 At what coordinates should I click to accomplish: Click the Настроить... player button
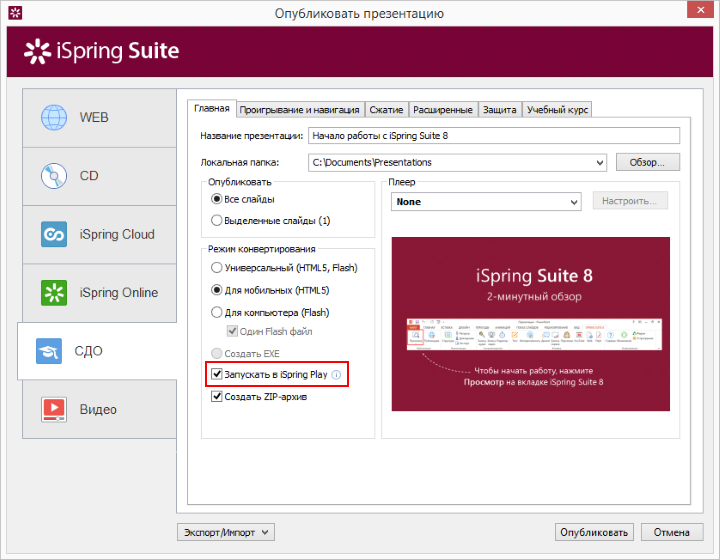[x=630, y=201]
